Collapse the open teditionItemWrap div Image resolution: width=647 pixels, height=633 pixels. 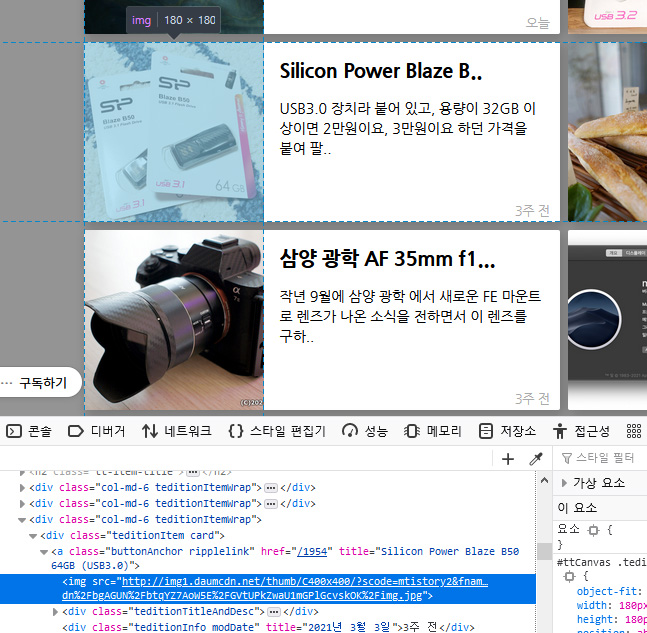pos(22,520)
